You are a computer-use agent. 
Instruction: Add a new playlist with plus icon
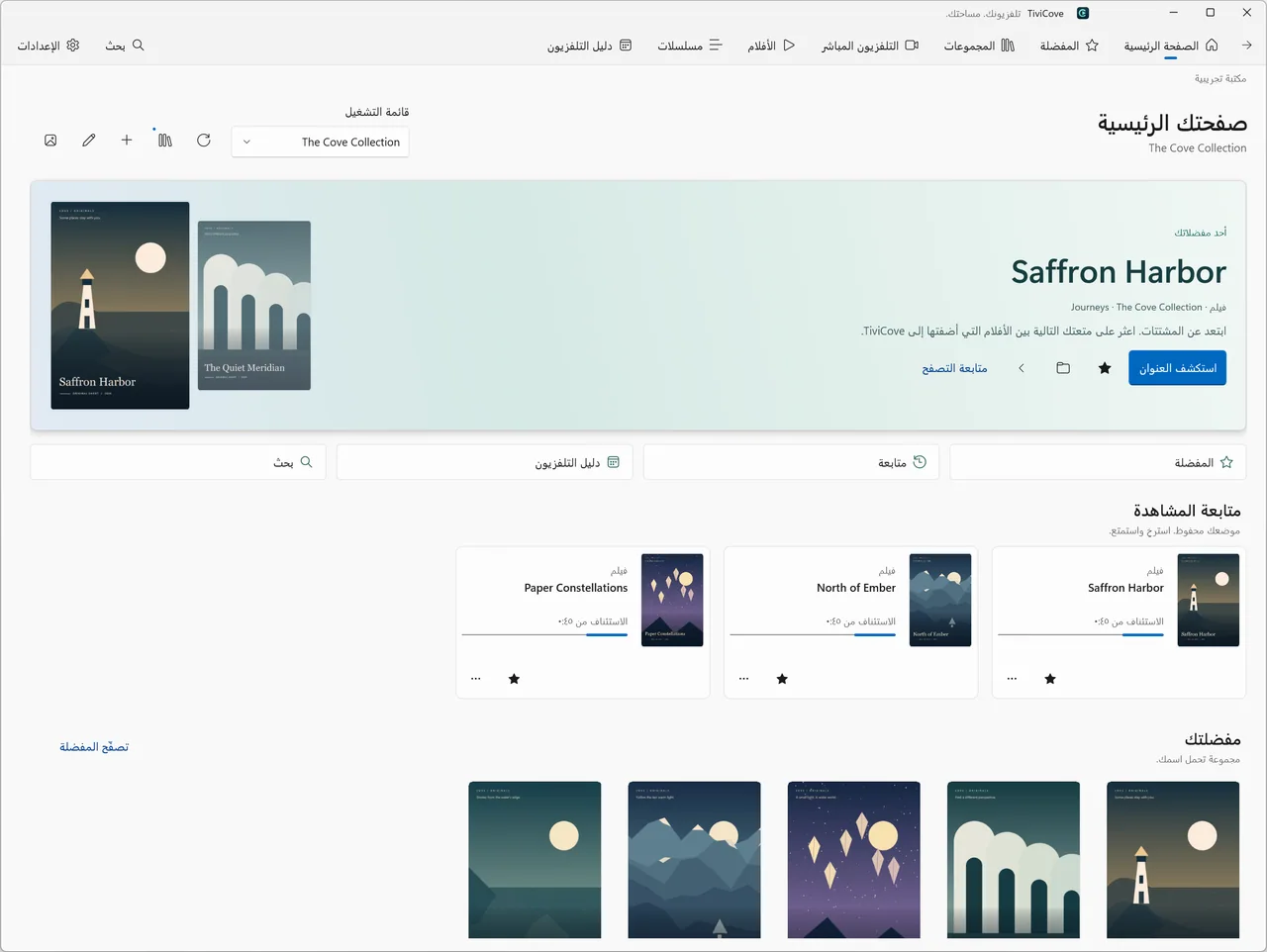coord(127,141)
